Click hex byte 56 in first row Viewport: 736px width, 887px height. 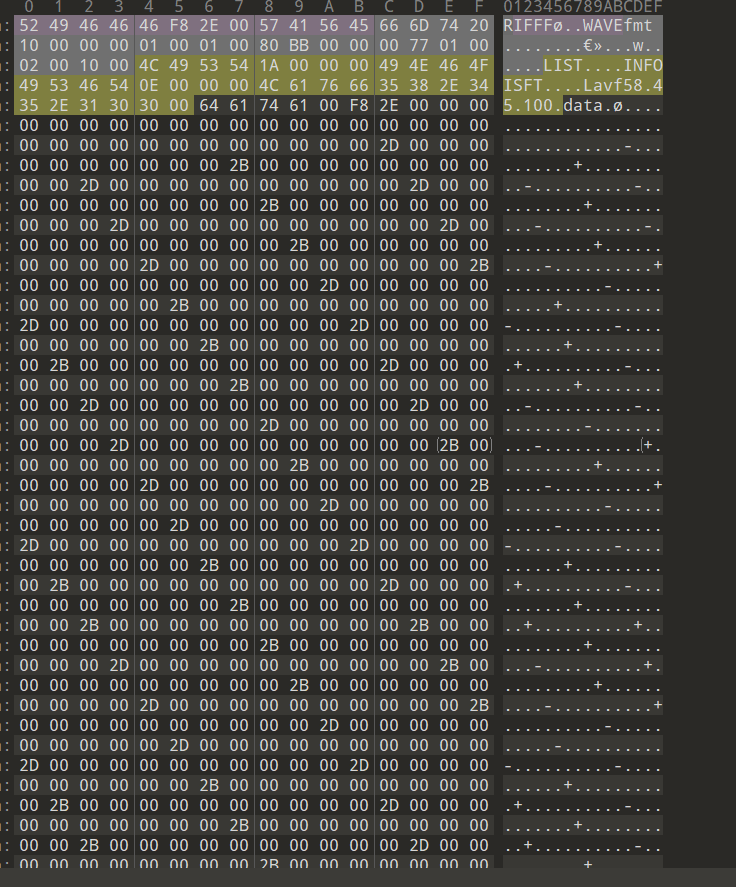click(x=328, y=25)
